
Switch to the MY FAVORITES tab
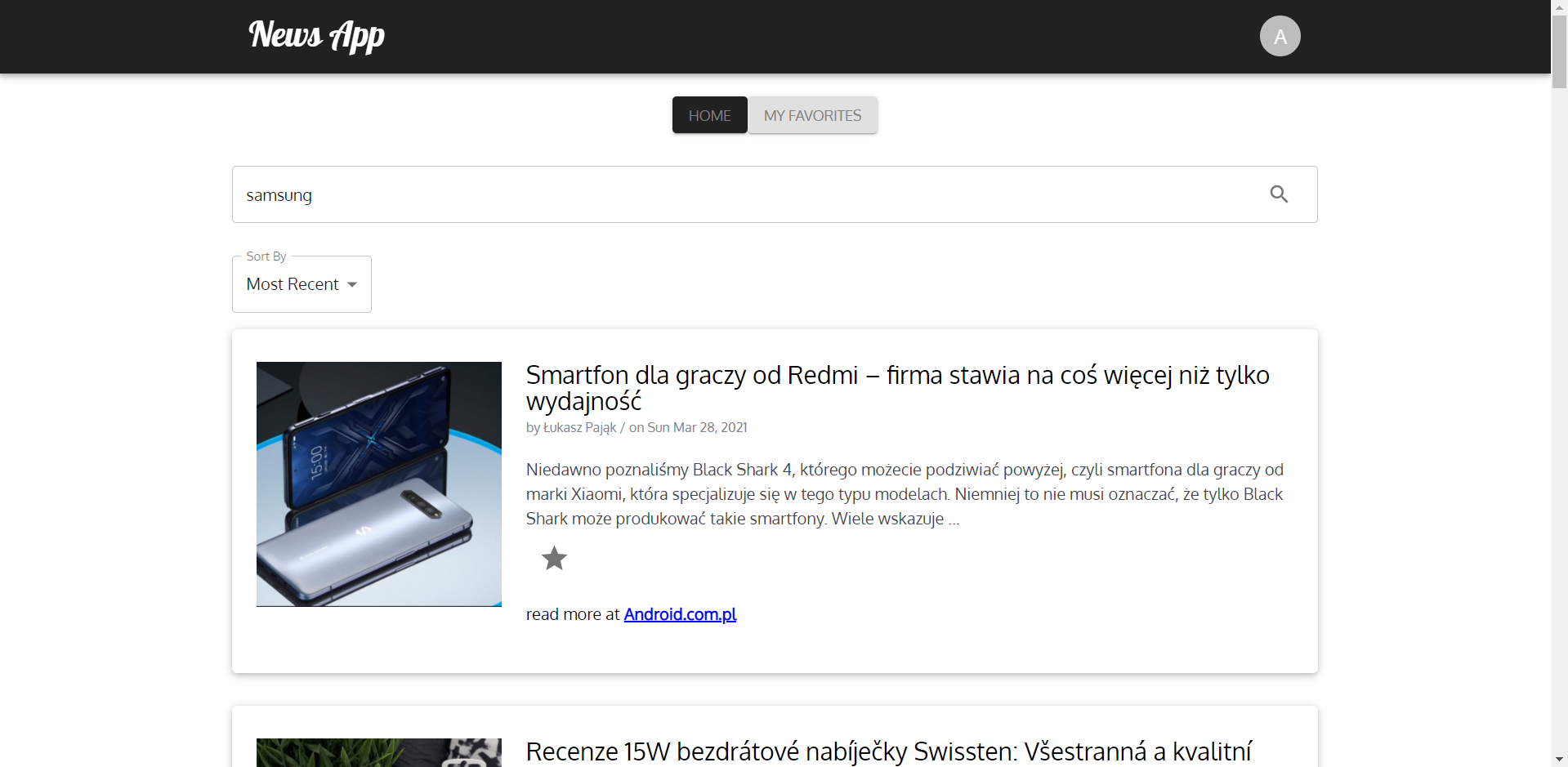click(x=812, y=115)
